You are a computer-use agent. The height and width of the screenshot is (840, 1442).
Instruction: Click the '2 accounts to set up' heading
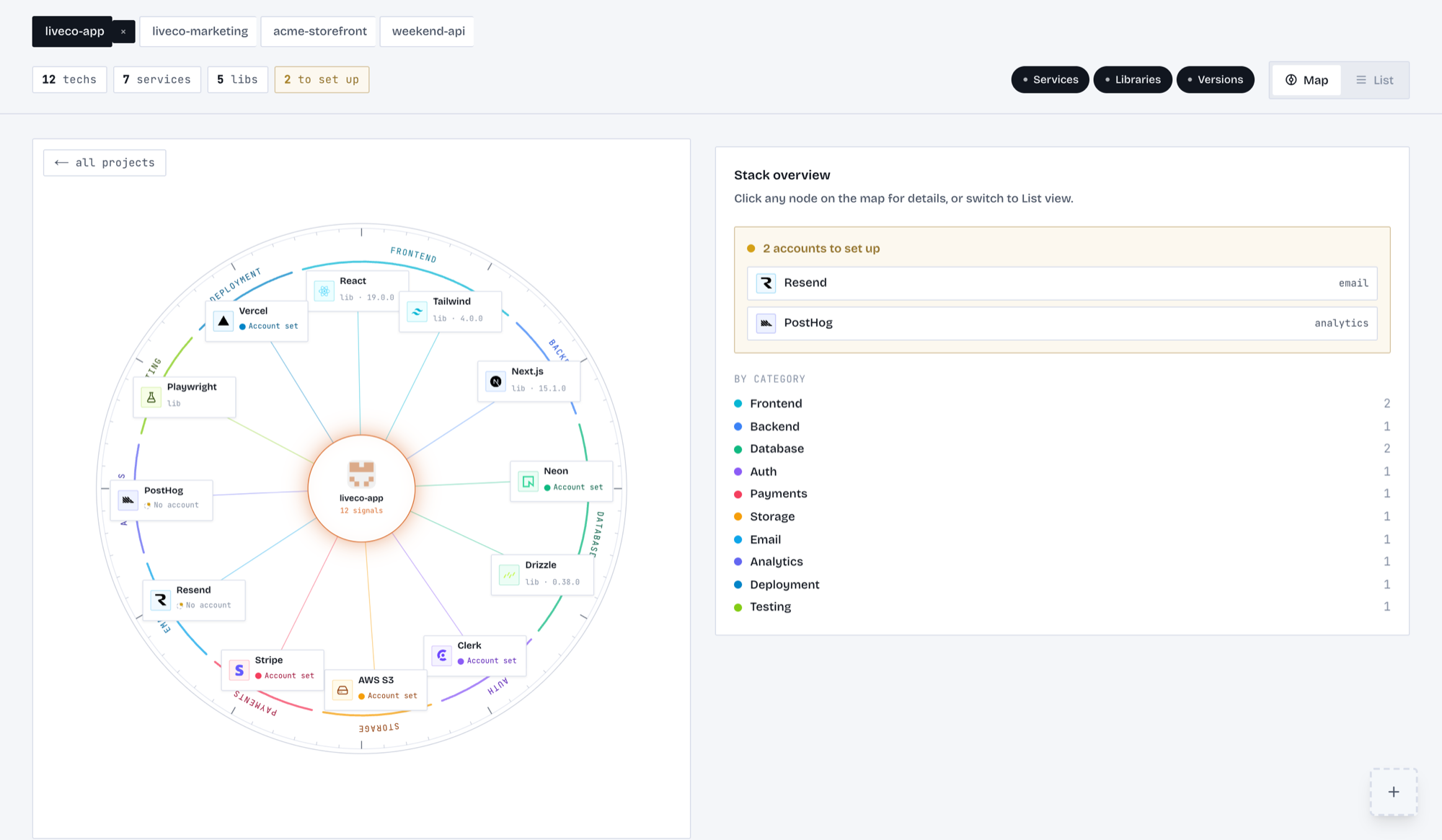821,248
